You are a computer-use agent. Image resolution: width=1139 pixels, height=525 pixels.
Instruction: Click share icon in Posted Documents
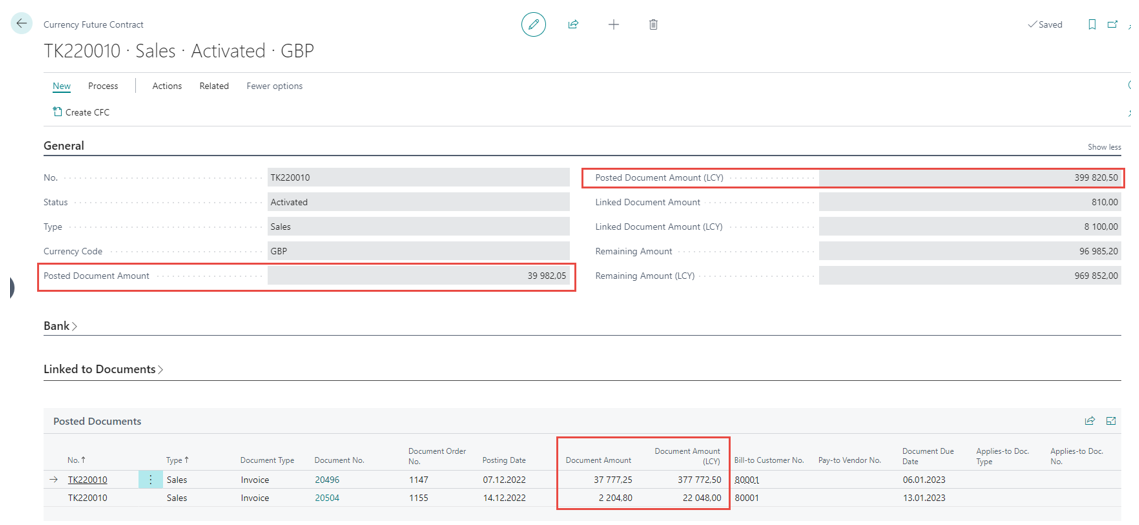tap(1090, 421)
